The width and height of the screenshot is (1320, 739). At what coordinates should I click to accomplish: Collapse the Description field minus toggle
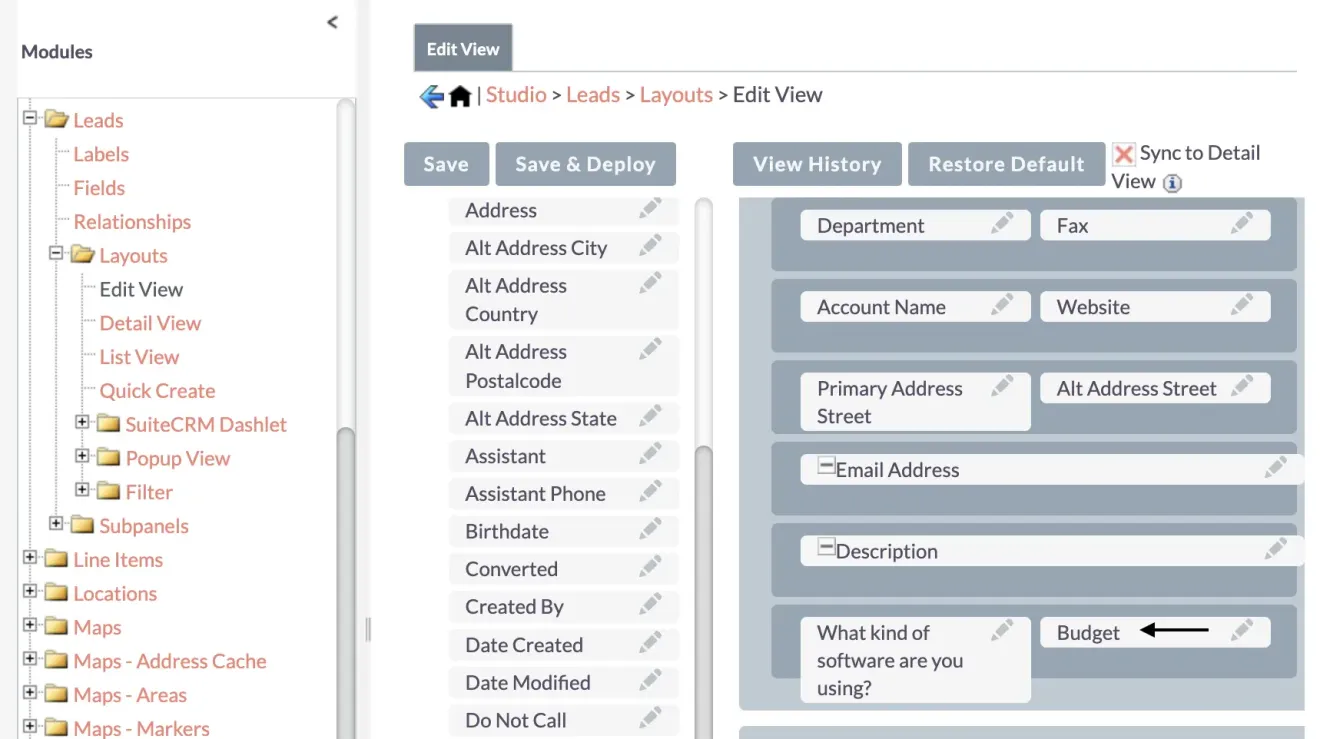[826, 547]
